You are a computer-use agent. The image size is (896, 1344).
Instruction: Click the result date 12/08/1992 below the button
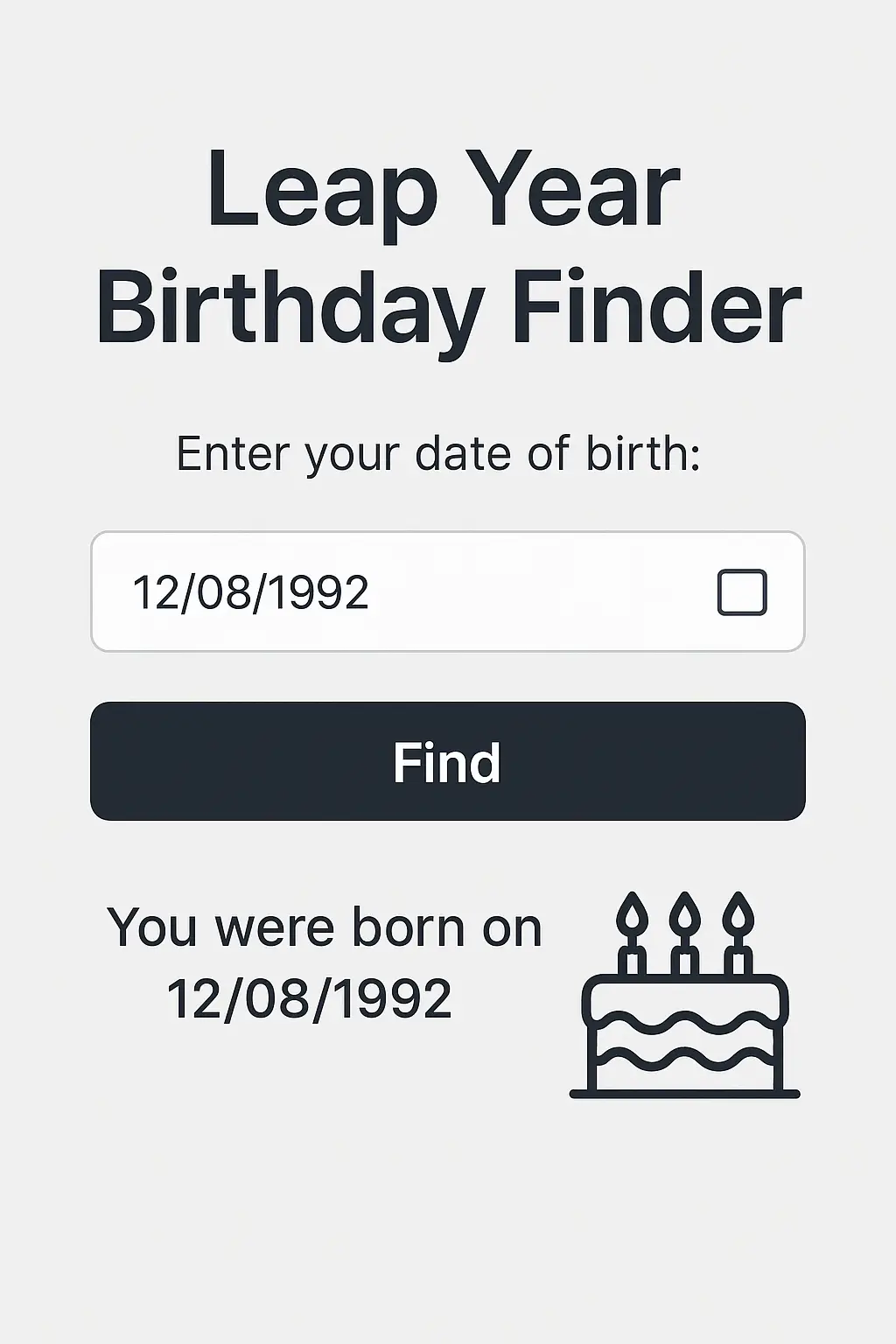tap(309, 999)
